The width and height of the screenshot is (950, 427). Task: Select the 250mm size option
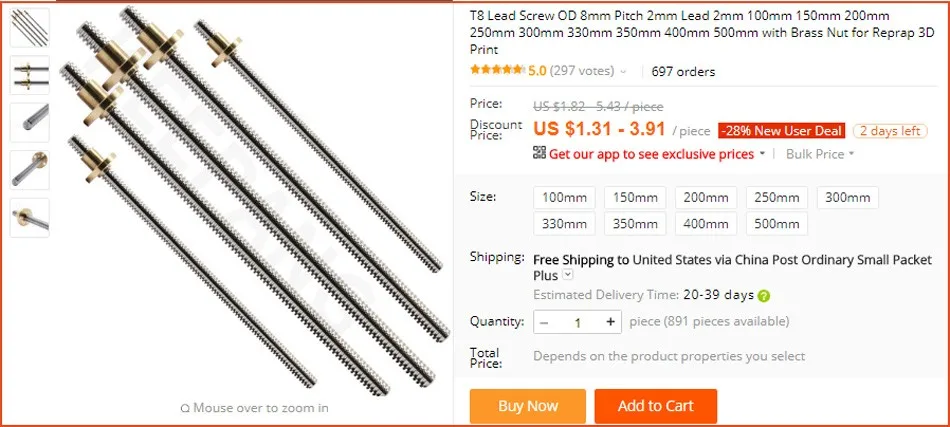click(x=777, y=198)
